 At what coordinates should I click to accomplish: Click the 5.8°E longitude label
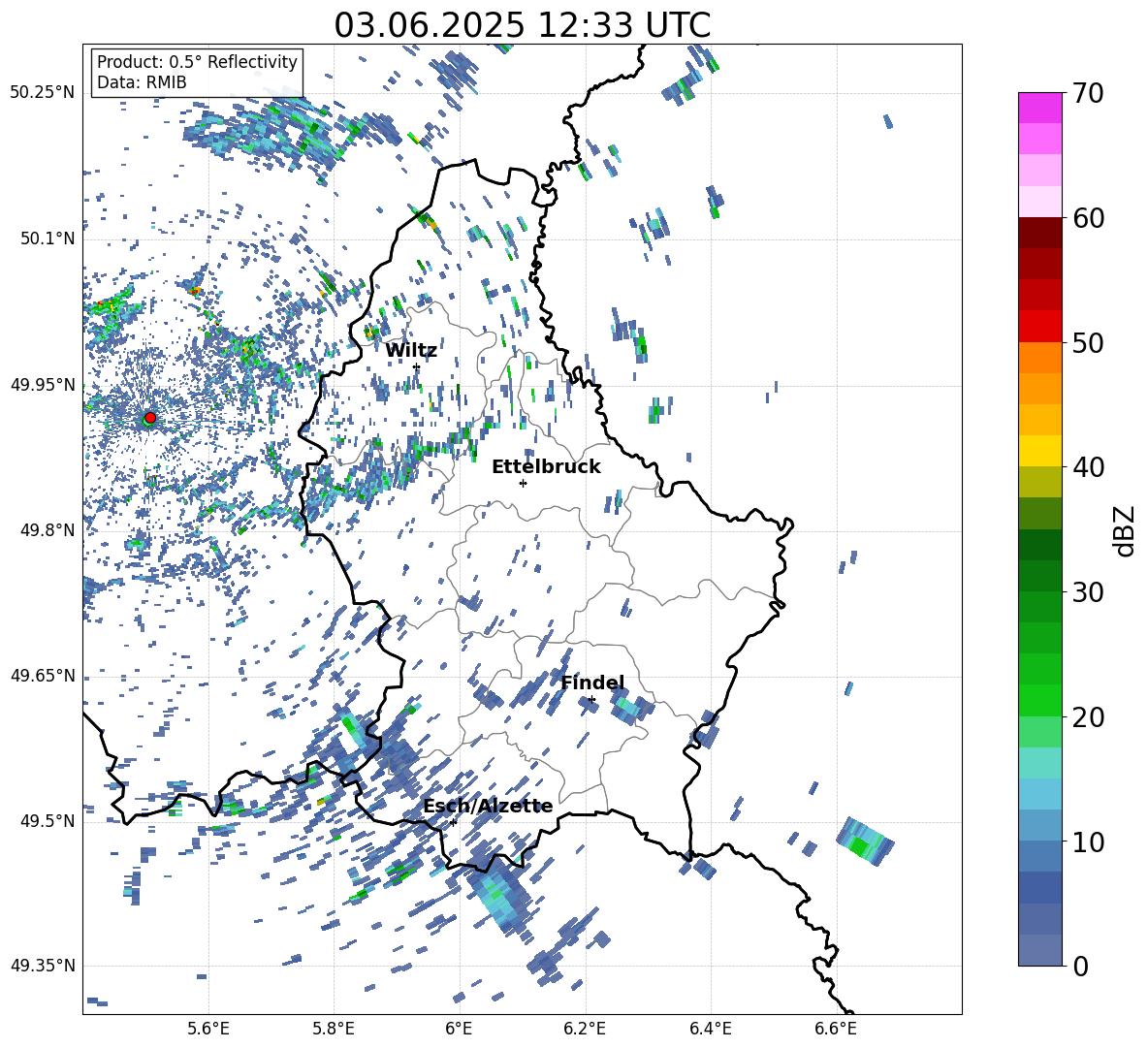point(334,1030)
